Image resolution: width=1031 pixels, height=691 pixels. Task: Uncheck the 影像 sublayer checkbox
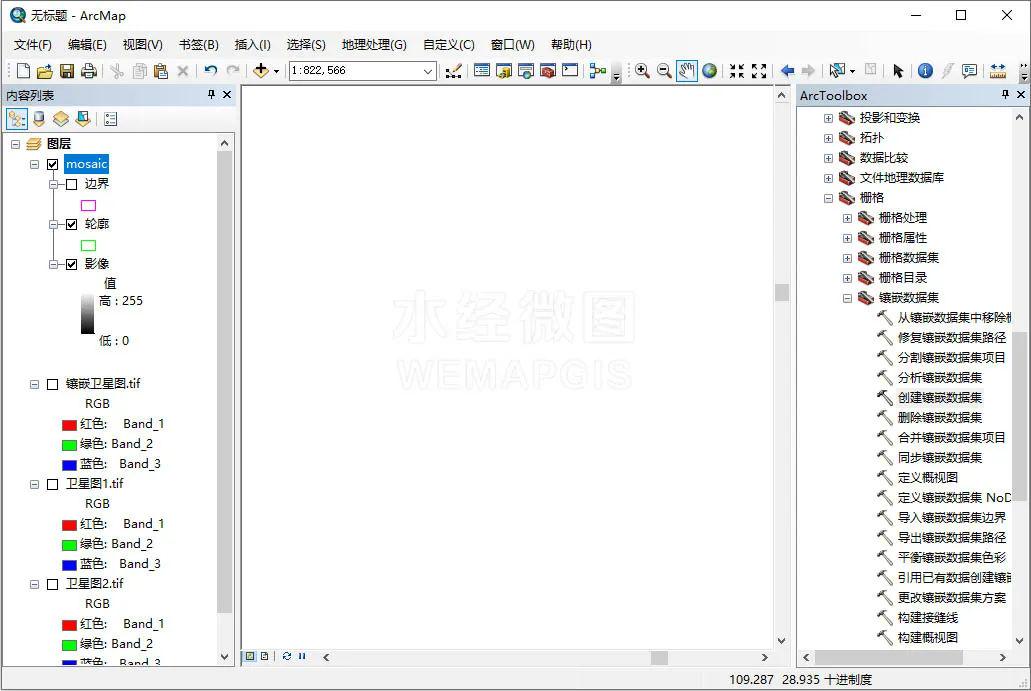(72, 264)
